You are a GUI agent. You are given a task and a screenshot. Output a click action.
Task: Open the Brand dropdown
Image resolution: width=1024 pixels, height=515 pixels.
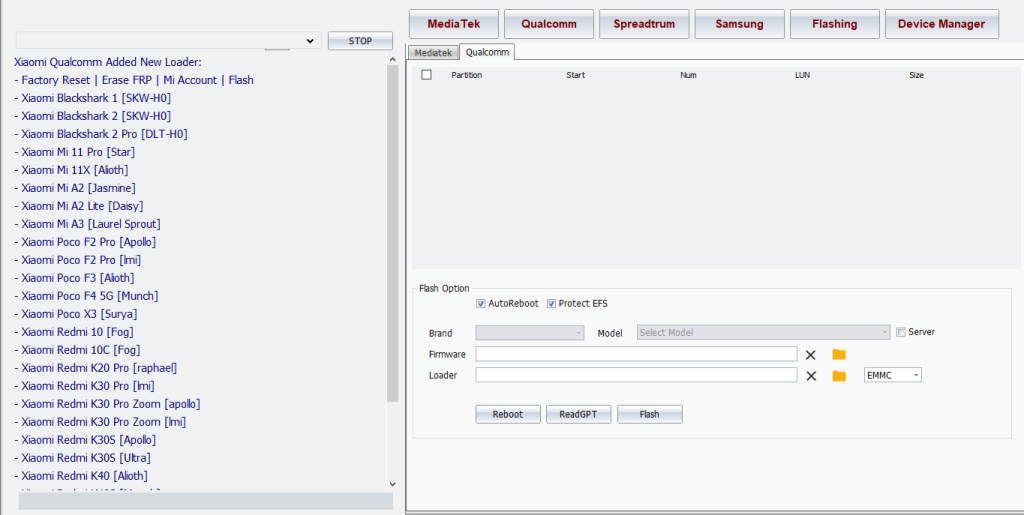coord(530,333)
